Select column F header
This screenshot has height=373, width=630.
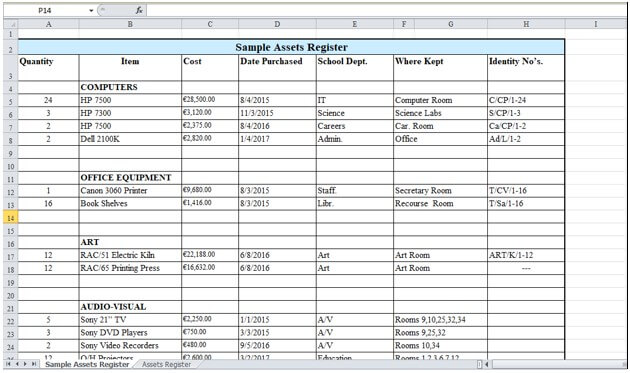[x=404, y=24]
